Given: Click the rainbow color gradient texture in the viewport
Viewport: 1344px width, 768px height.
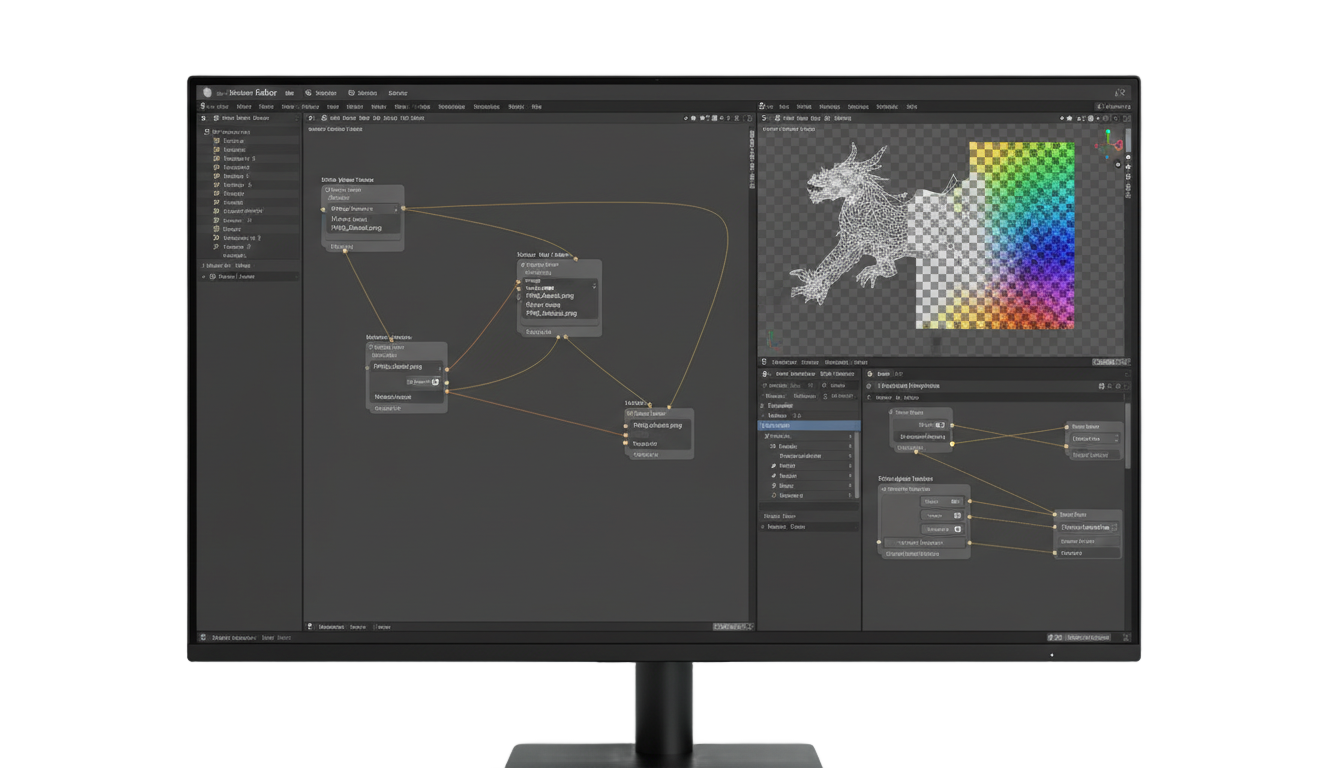Looking at the screenshot, I should tap(1022, 234).
